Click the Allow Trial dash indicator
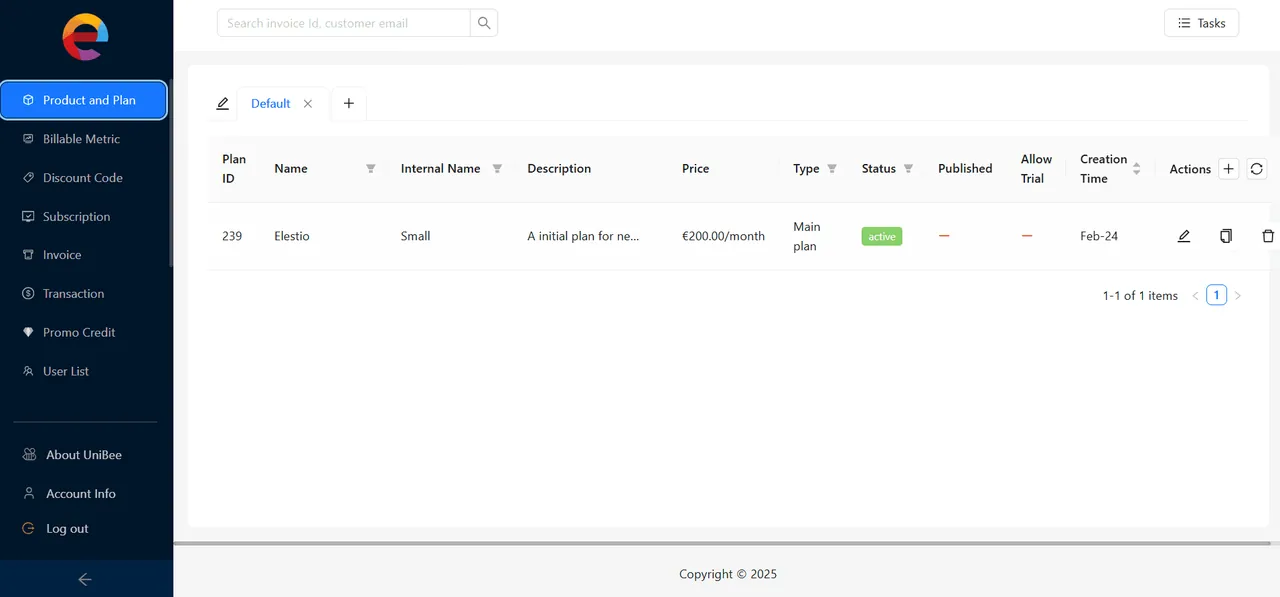 [1027, 236]
